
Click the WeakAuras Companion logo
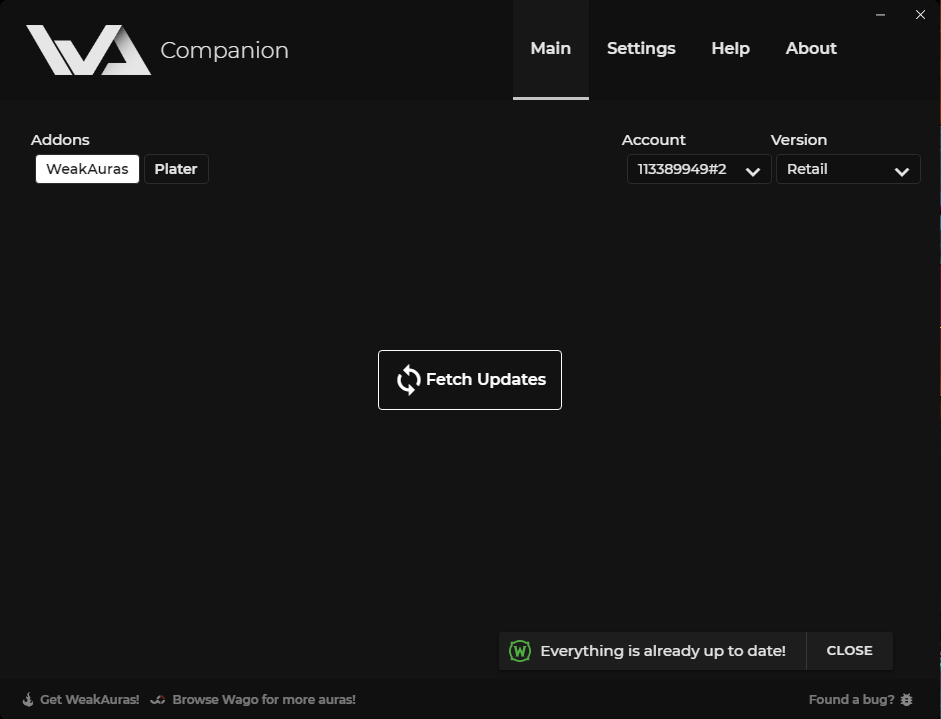pyautogui.click(x=88, y=50)
